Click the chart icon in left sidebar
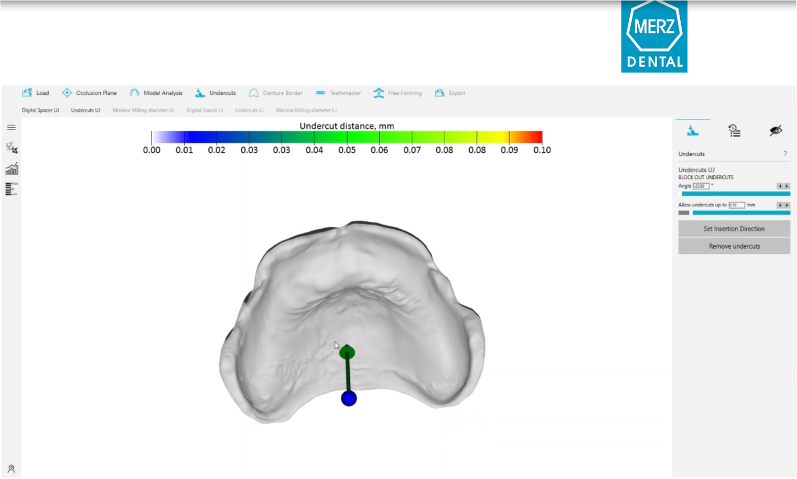 point(12,168)
